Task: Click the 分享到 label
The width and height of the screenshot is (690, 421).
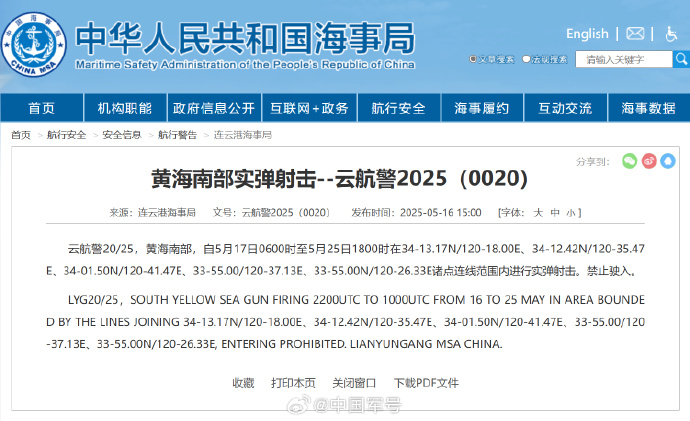Action: click(x=593, y=162)
